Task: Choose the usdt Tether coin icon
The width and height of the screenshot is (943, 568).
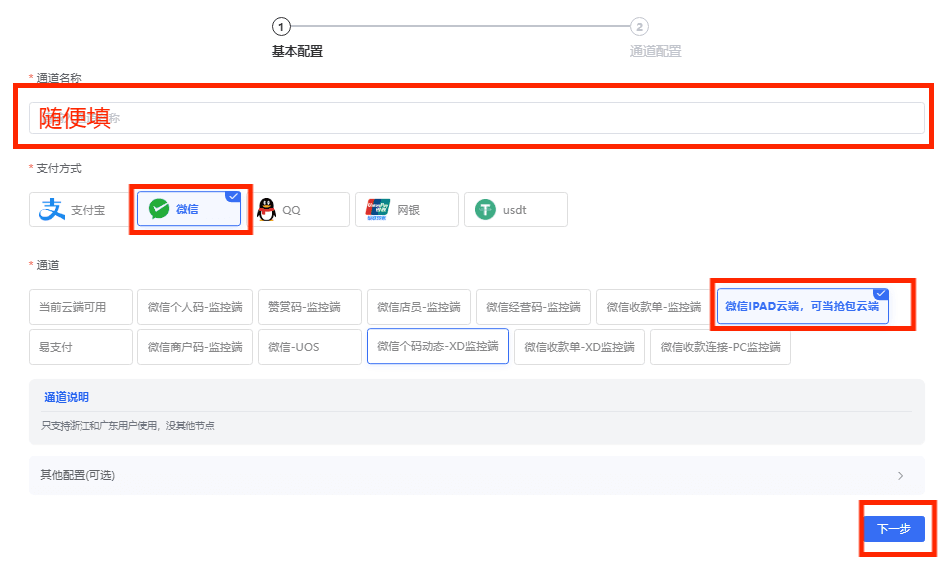Action: 486,210
